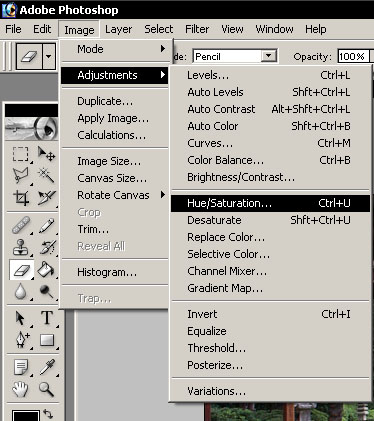Choose Auto Contrast

(x=270, y=109)
